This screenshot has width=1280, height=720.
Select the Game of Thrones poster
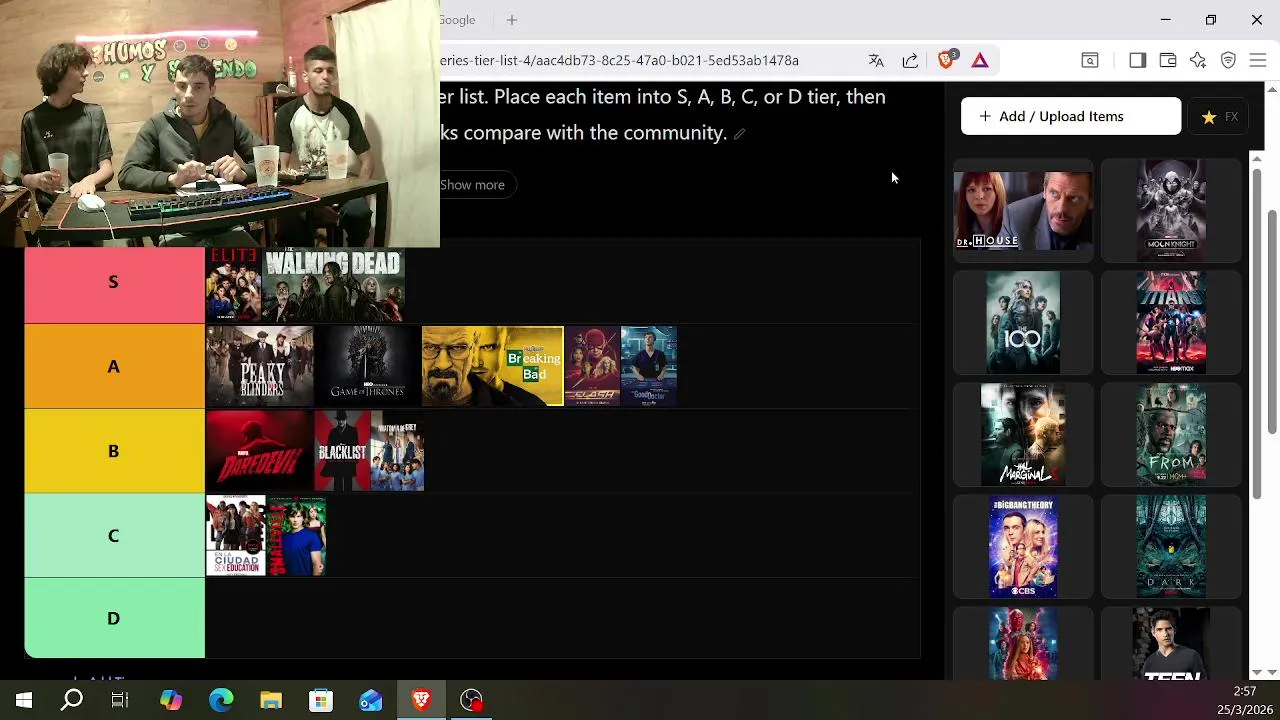tap(368, 366)
